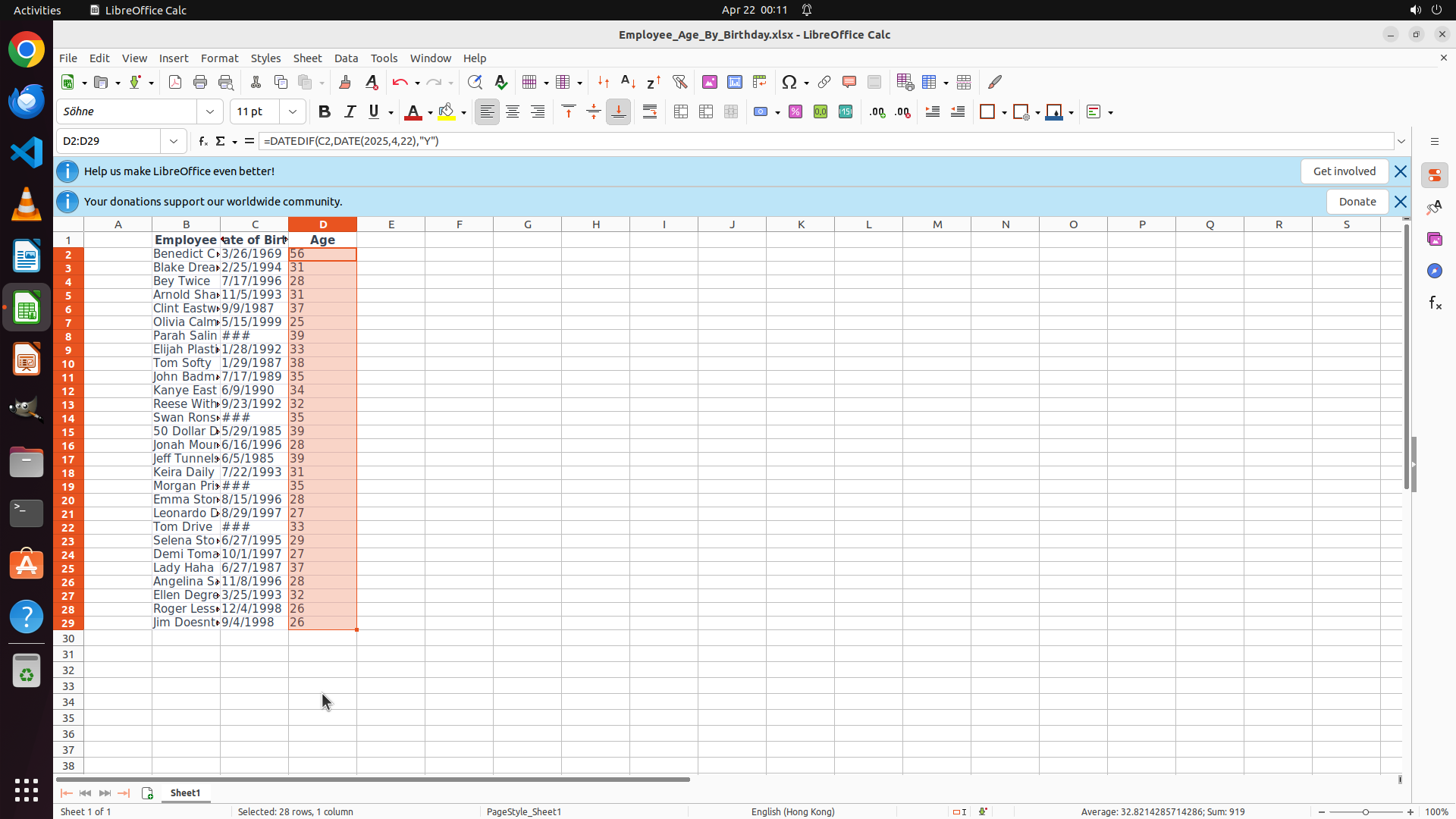1456x819 pixels.
Task: Click Format as Percent icon
Action: (x=795, y=112)
